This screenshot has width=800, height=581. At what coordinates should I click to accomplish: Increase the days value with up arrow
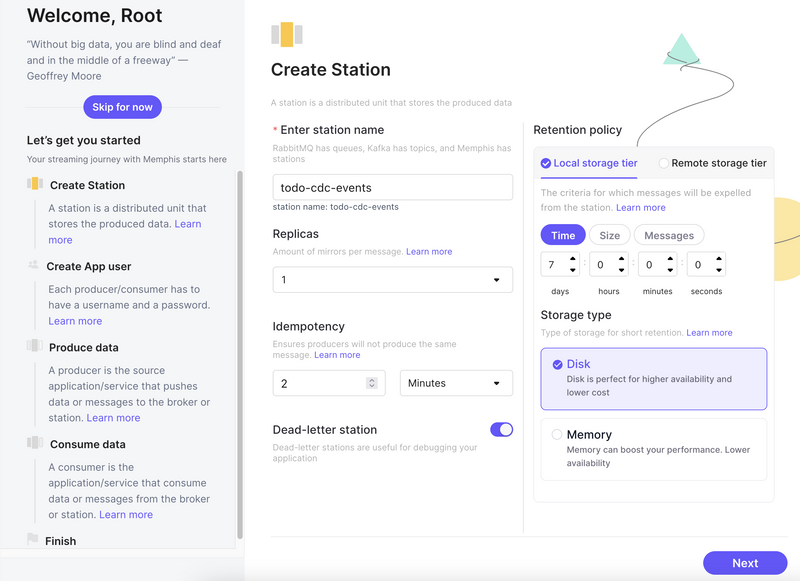click(x=573, y=259)
